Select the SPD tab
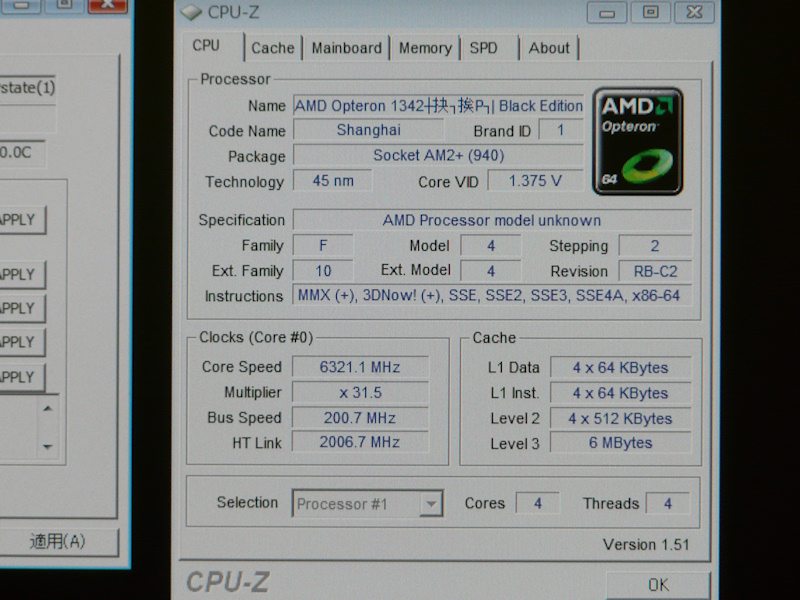The height and width of the screenshot is (600, 800). click(x=484, y=48)
